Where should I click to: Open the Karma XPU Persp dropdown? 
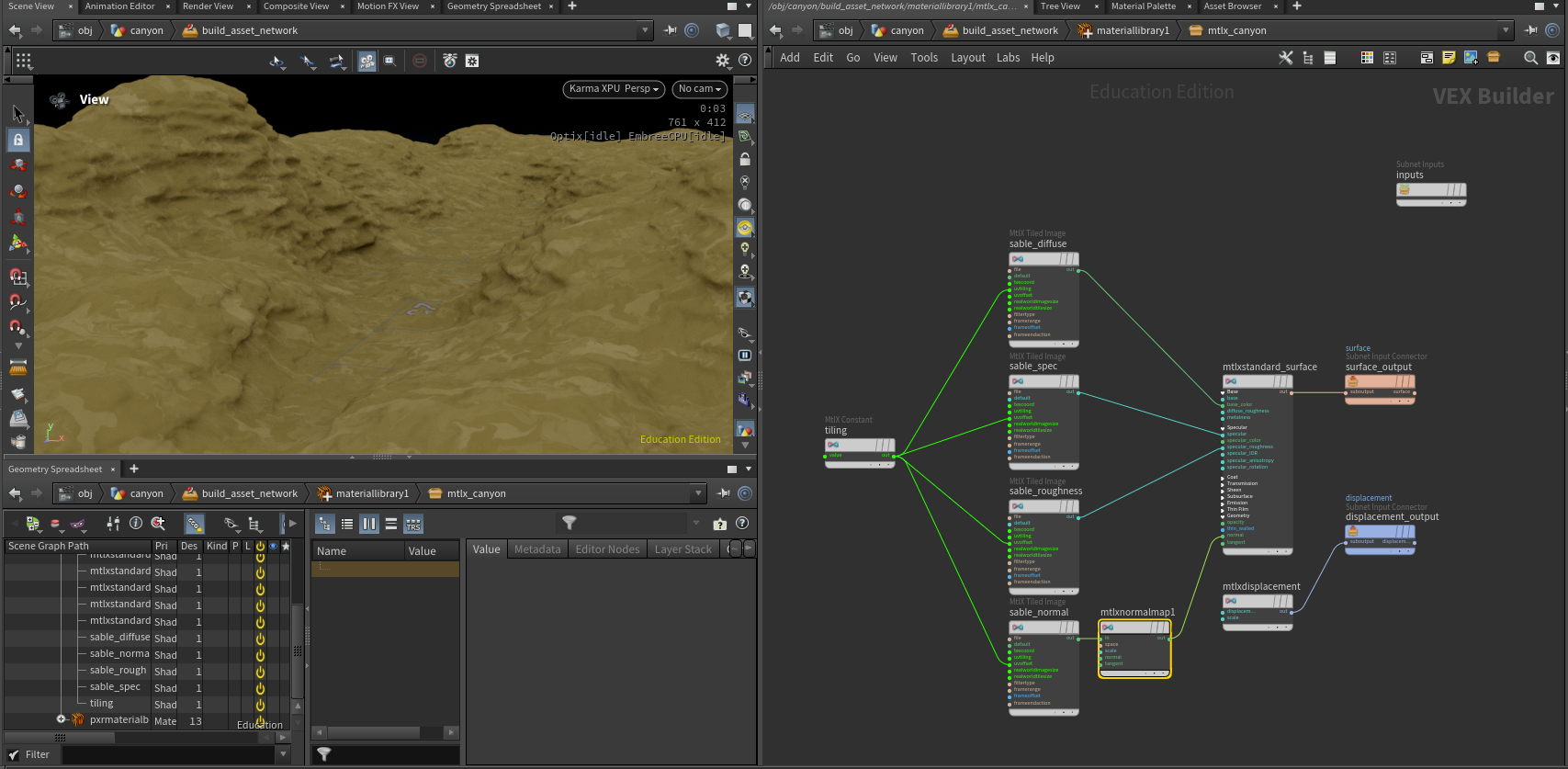[614, 89]
